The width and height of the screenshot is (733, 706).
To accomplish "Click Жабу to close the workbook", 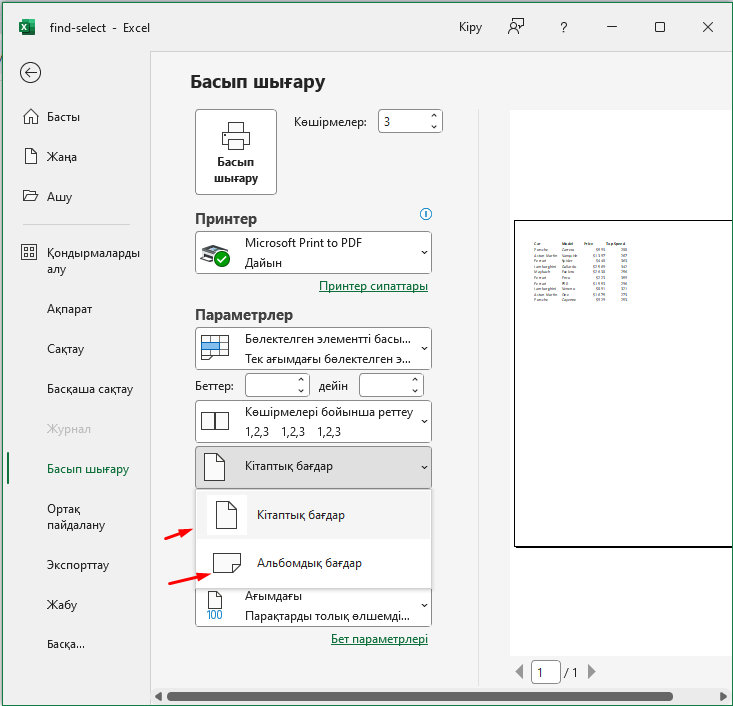I will [x=62, y=605].
